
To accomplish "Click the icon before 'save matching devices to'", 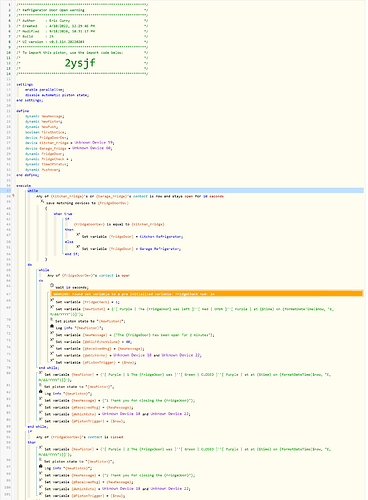I will [x=42, y=201].
